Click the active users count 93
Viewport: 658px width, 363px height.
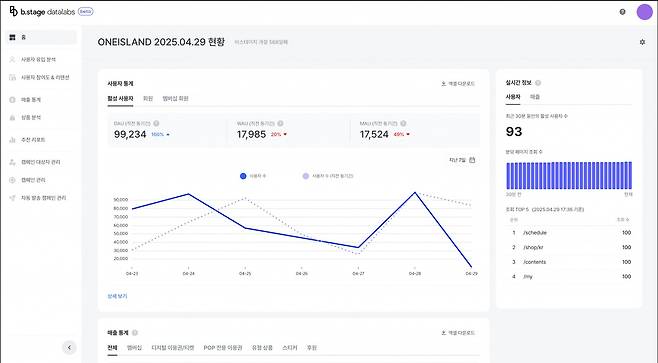514,132
